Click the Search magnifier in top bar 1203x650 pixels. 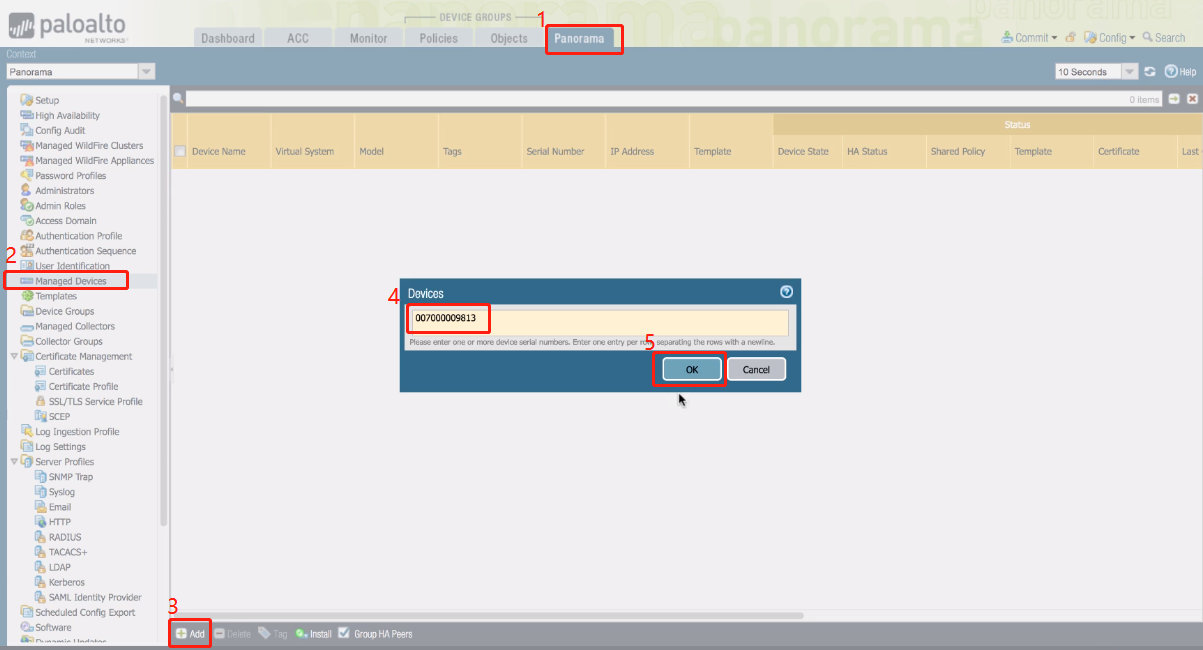(x=1148, y=38)
